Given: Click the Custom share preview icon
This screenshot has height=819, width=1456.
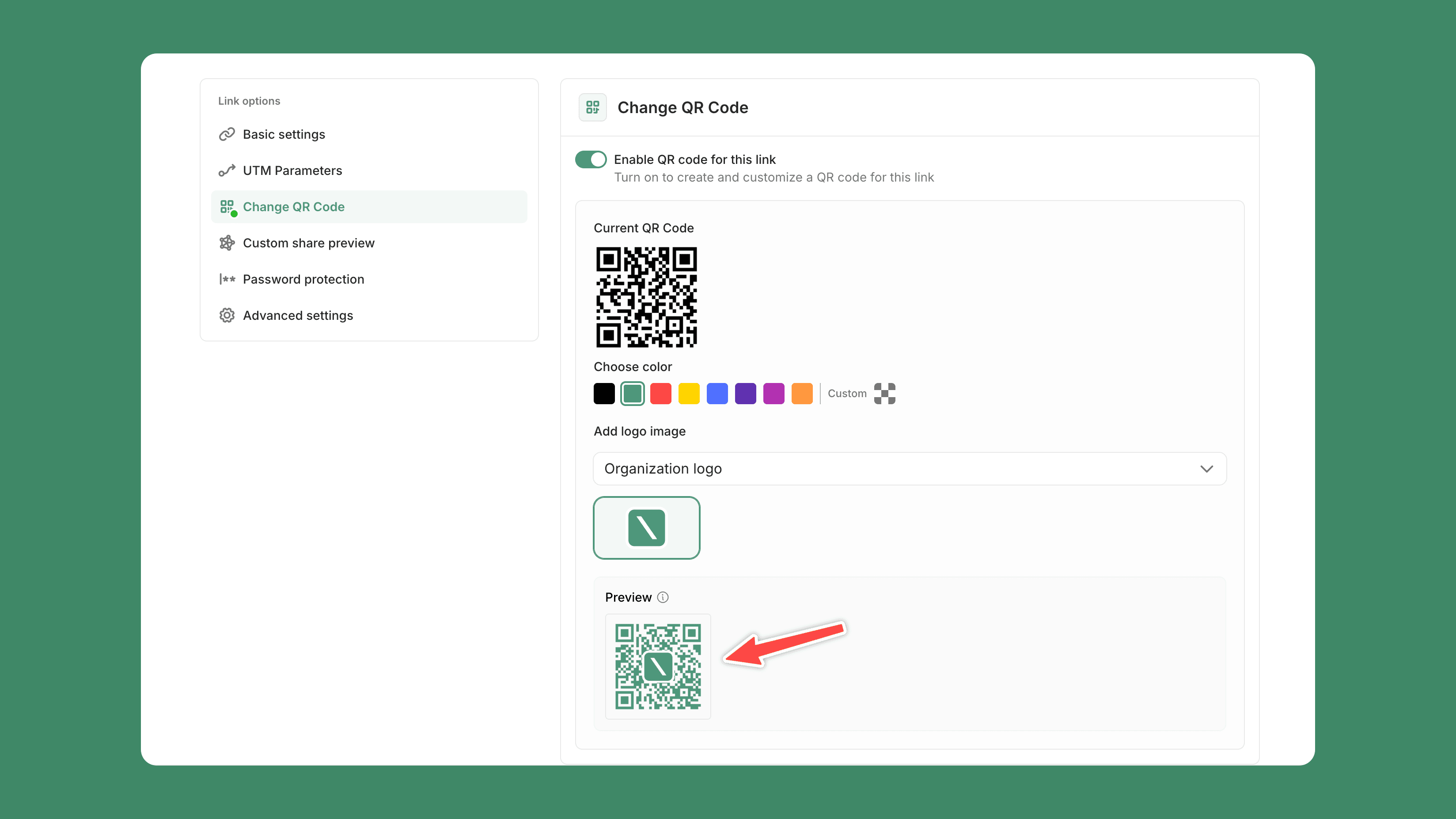Looking at the screenshot, I should pyautogui.click(x=227, y=243).
